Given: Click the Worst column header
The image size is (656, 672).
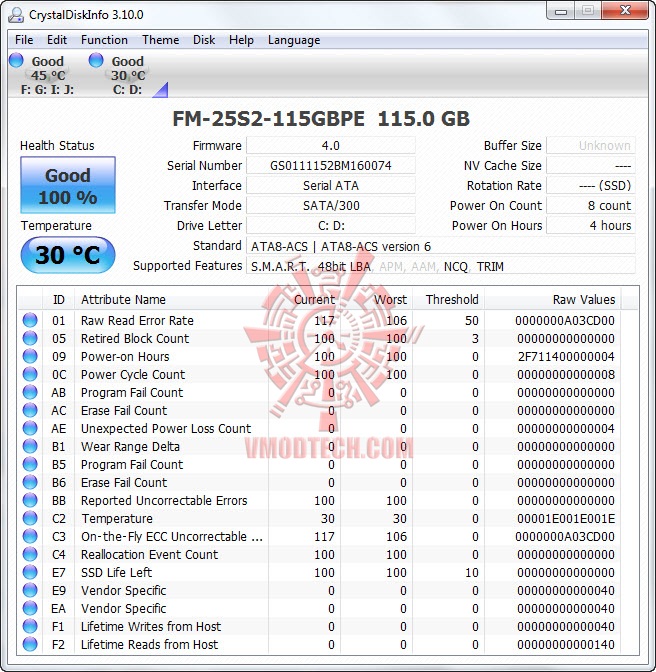Looking at the screenshot, I should (377, 299).
